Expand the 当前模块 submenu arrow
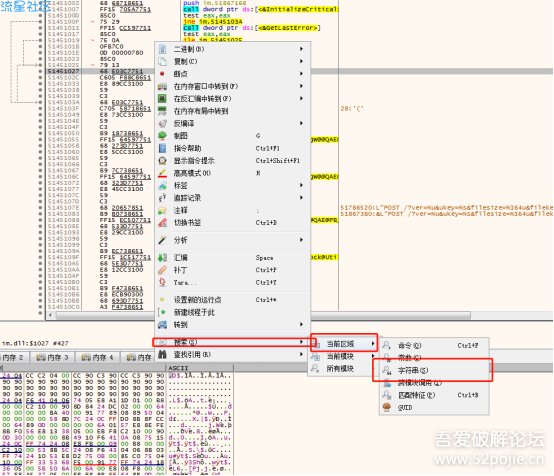Viewport: 554px width, 476px height. tap(373, 356)
